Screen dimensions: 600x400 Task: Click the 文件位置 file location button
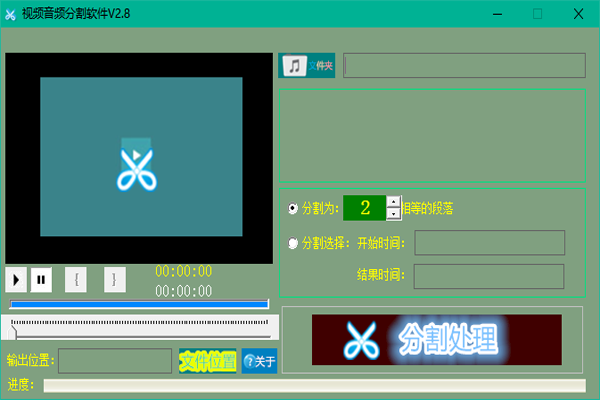207,361
